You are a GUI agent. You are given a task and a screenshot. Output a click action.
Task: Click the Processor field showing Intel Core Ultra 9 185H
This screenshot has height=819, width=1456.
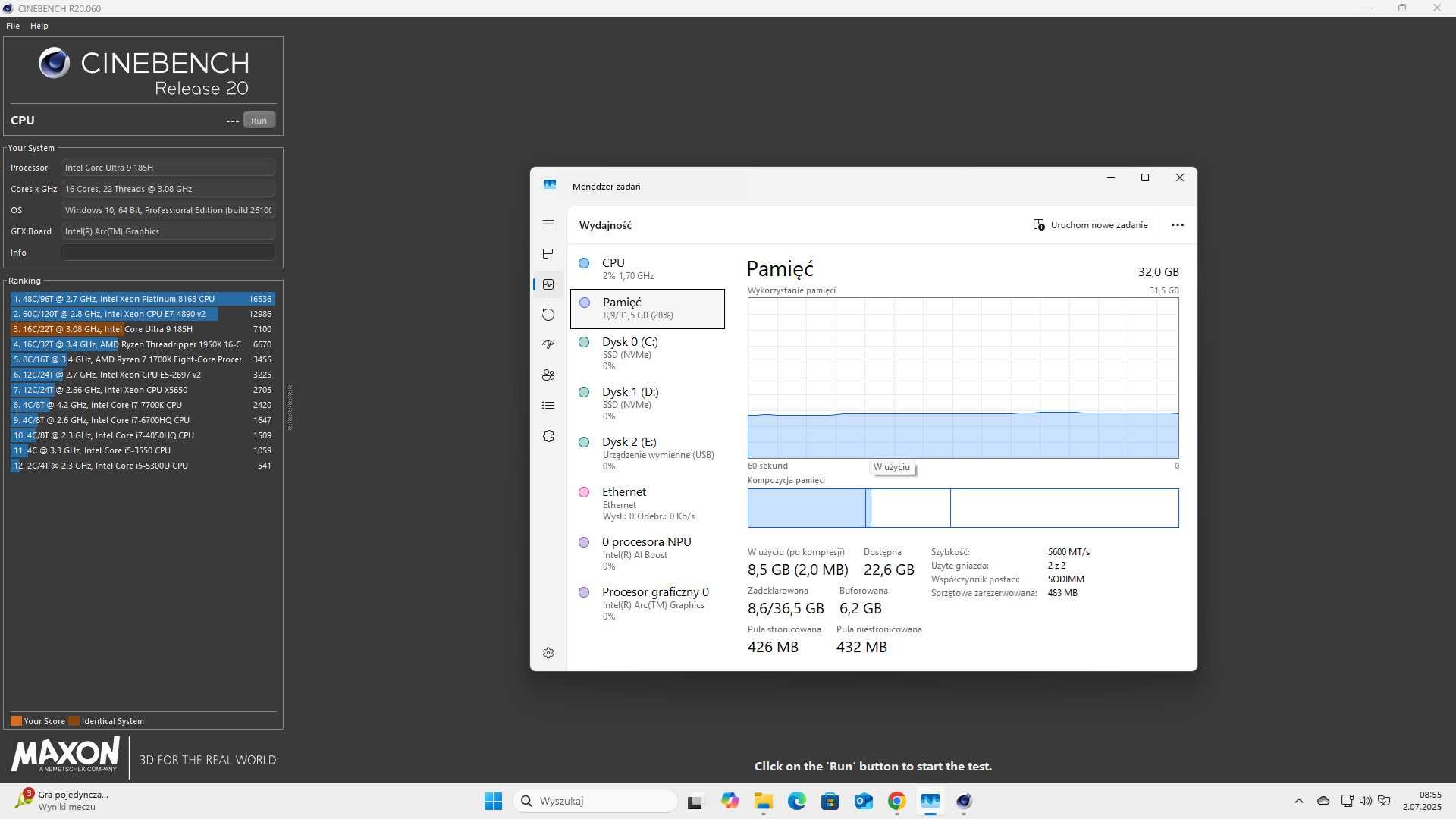point(168,168)
